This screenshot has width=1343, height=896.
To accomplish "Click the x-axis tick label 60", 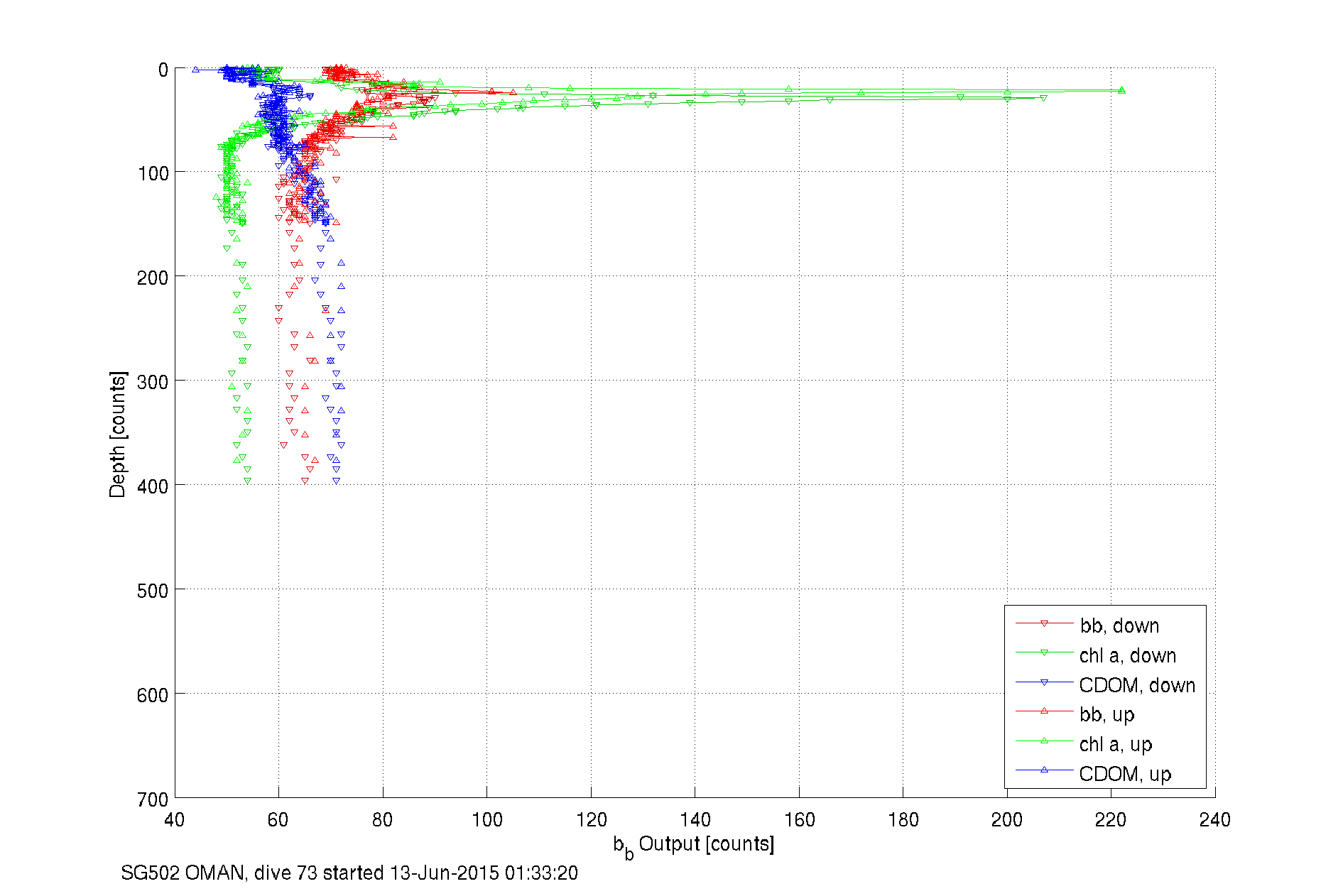I will point(278,820).
